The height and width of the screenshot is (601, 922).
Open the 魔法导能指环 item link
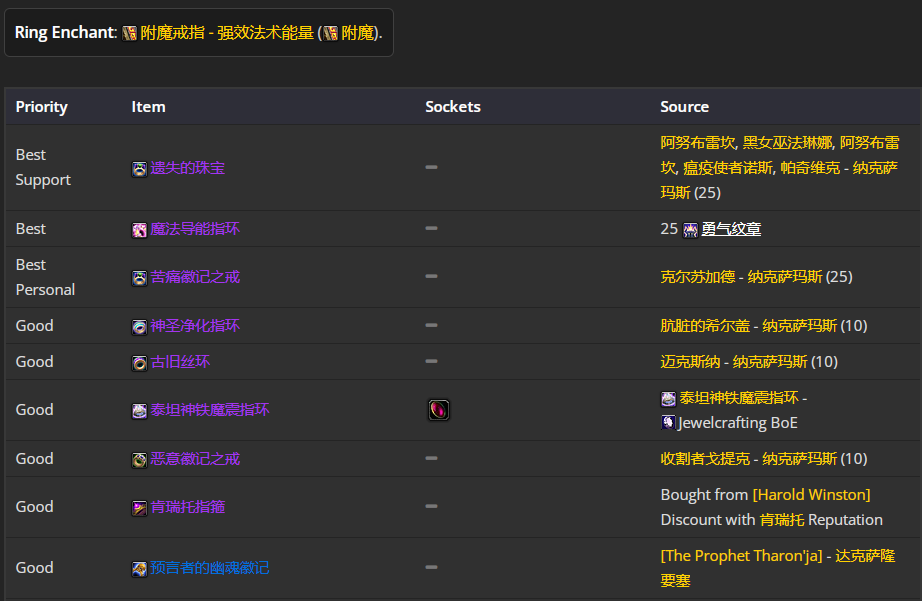[x=195, y=229]
